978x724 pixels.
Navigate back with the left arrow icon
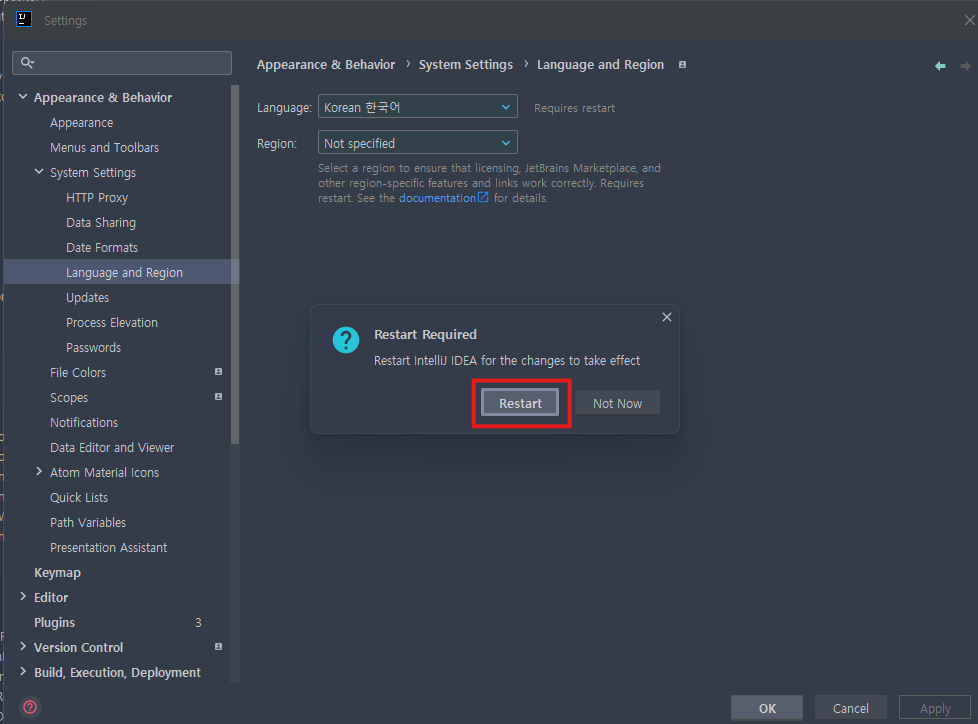[940, 65]
